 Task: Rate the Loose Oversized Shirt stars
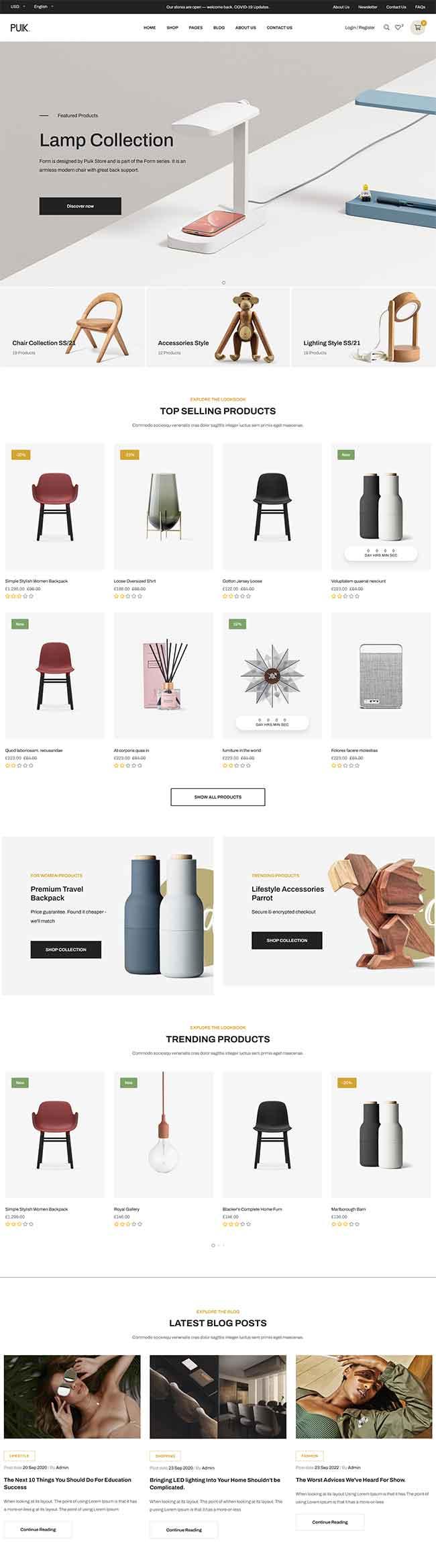(127, 596)
